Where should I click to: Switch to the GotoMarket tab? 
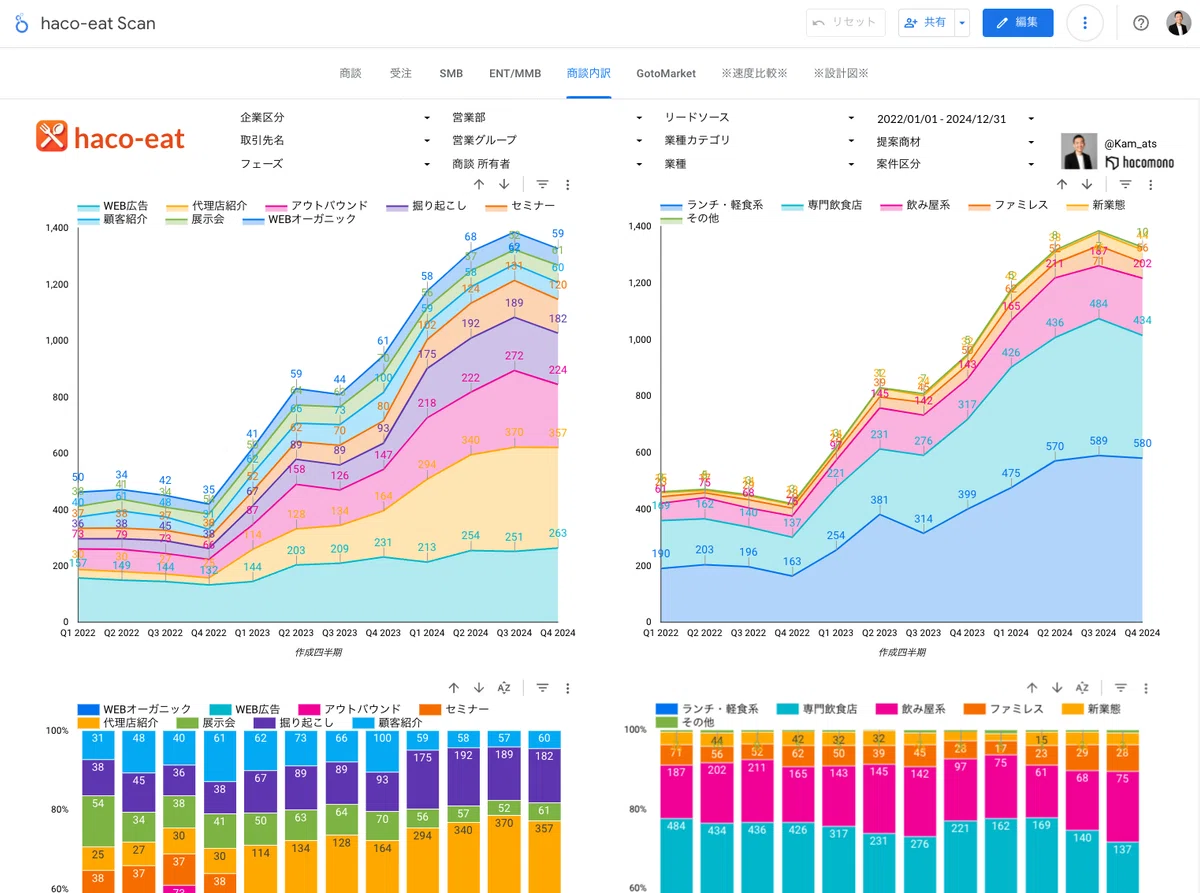(x=665, y=73)
